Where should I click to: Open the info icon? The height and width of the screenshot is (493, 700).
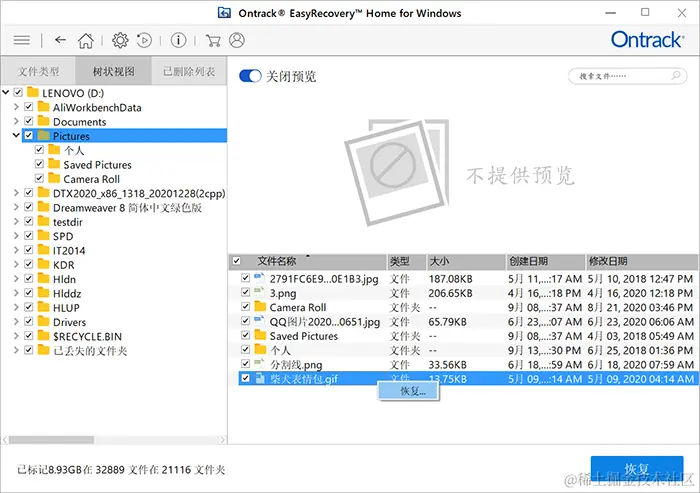[178, 40]
